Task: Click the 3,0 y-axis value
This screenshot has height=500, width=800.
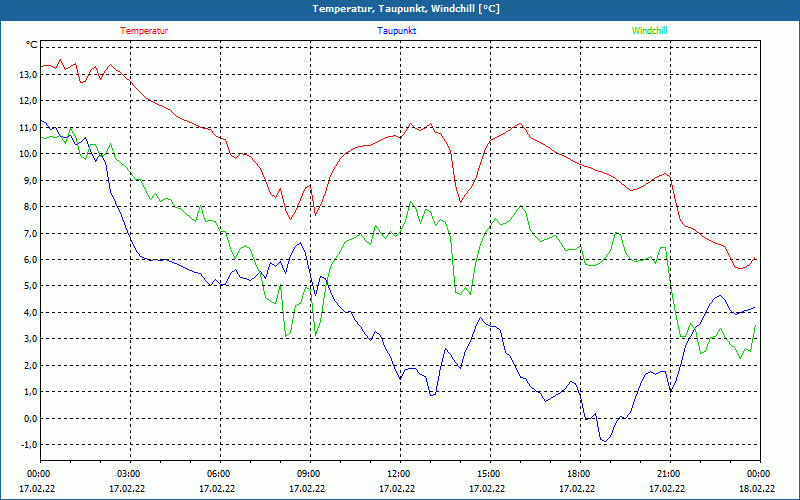Action: click(x=31, y=339)
